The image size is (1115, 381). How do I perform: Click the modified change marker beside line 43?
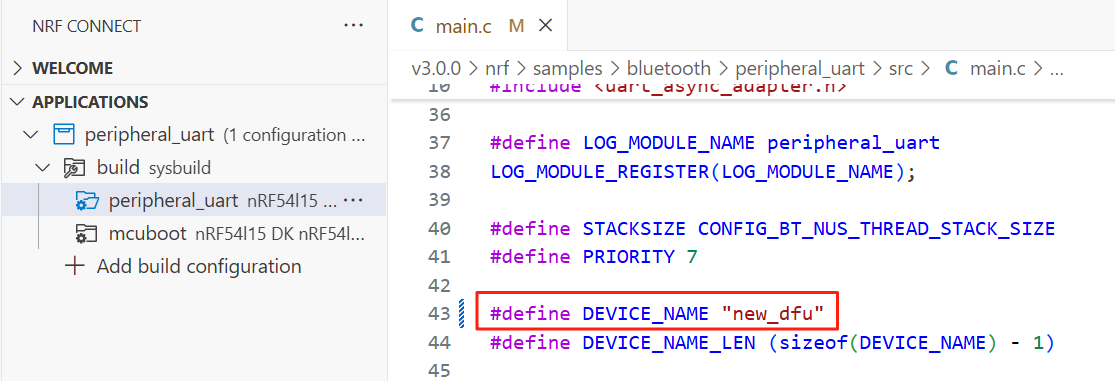[x=461, y=313]
